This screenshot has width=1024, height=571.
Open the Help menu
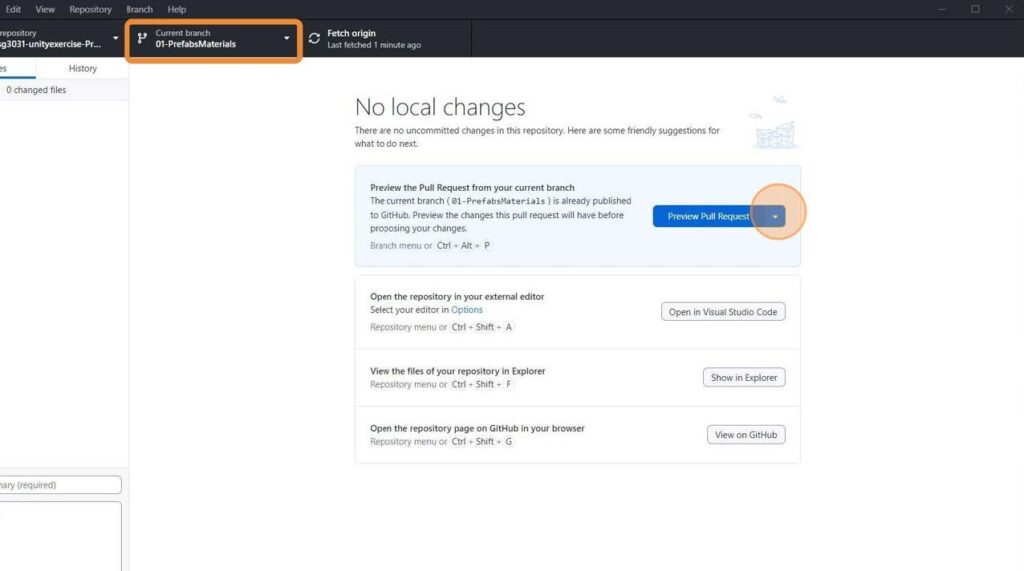pos(176,9)
